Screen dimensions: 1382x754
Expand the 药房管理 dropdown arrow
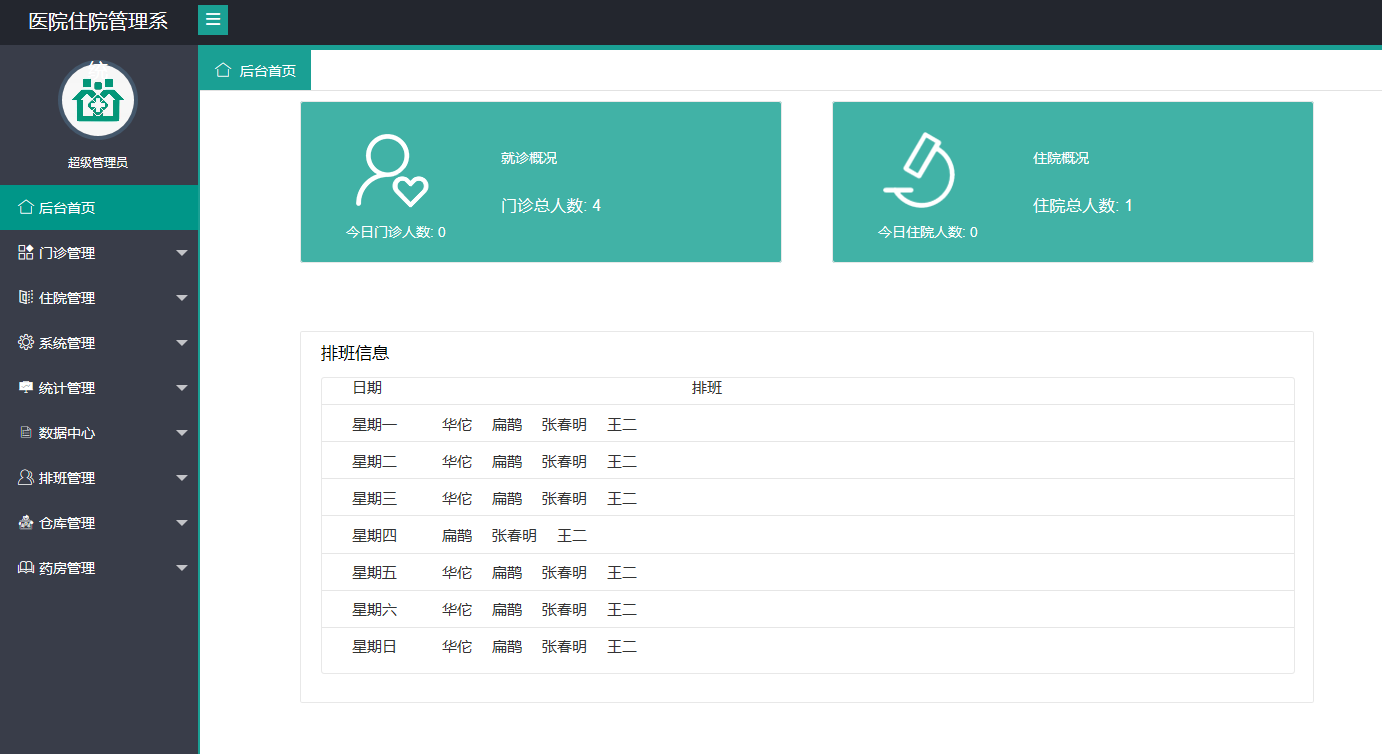pos(182,568)
